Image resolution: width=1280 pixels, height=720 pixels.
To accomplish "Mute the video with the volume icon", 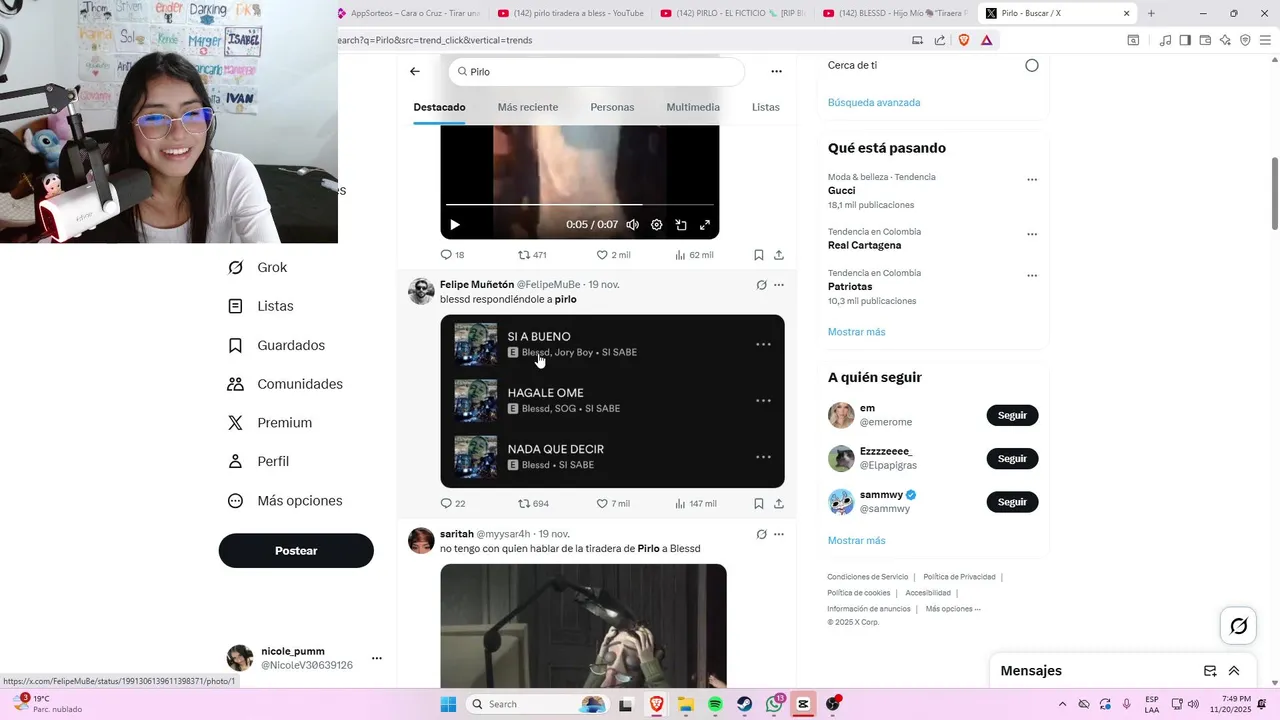I will 632,225.
